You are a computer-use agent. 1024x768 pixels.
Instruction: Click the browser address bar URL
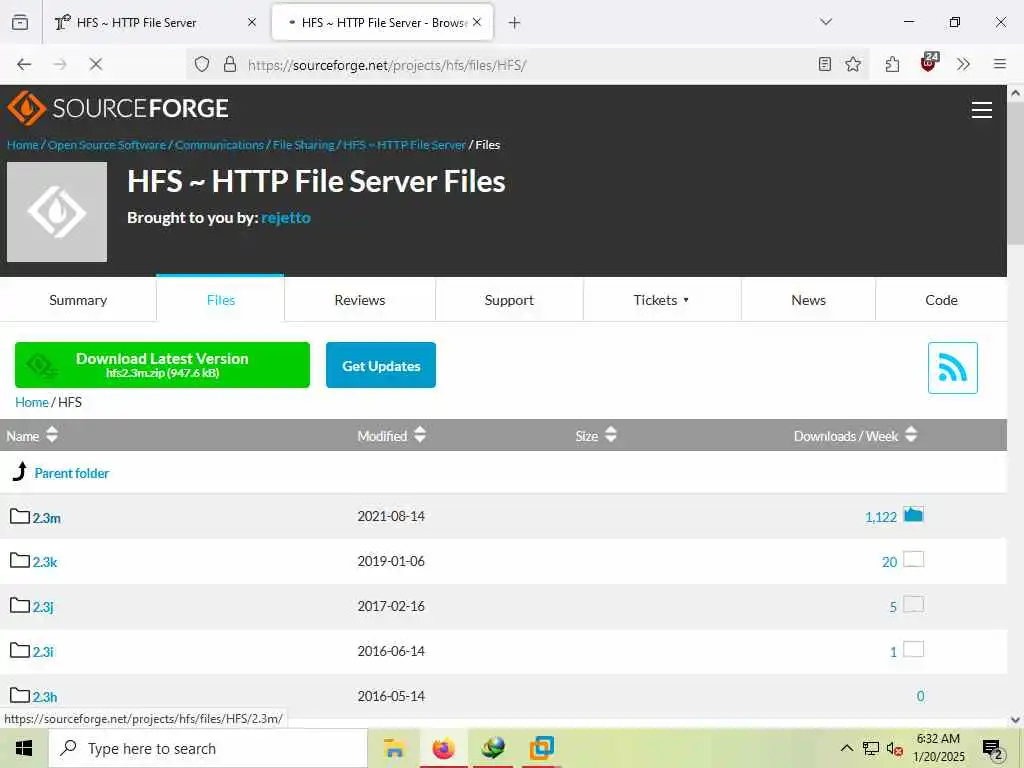tap(387, 65)
